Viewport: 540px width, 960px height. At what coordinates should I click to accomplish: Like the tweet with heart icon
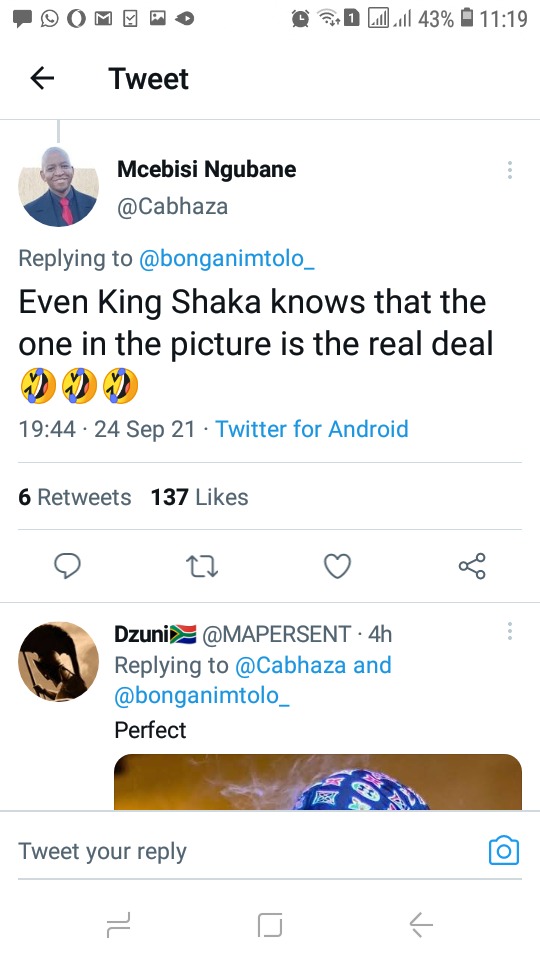click(x=337, y=566)
